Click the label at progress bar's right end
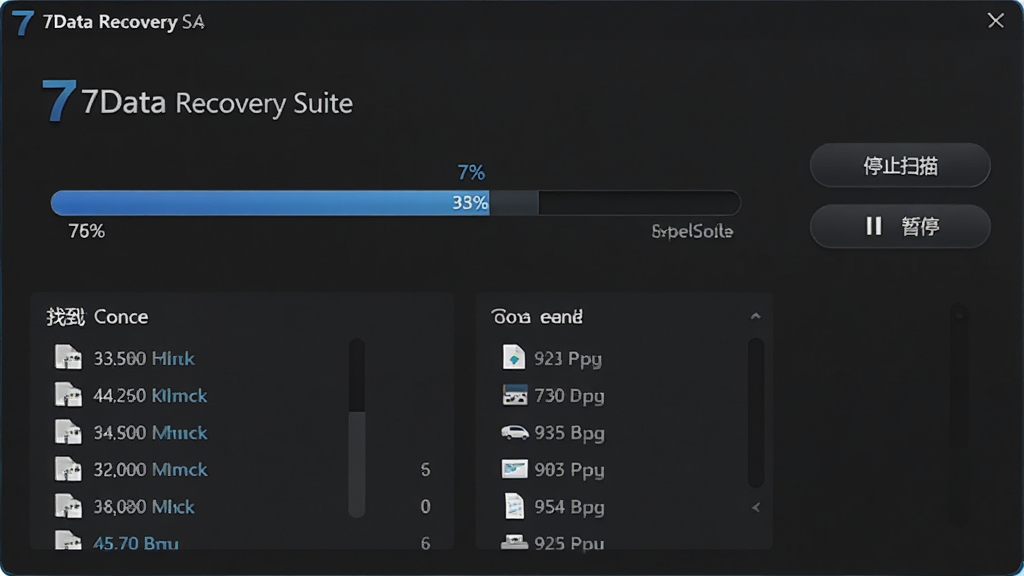This screenshot has width=1024, height=576. click(x=692, y=231)
